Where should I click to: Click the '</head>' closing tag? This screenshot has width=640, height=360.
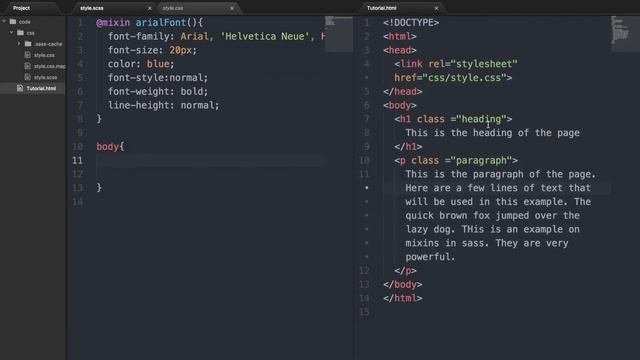tap(402, 91)
